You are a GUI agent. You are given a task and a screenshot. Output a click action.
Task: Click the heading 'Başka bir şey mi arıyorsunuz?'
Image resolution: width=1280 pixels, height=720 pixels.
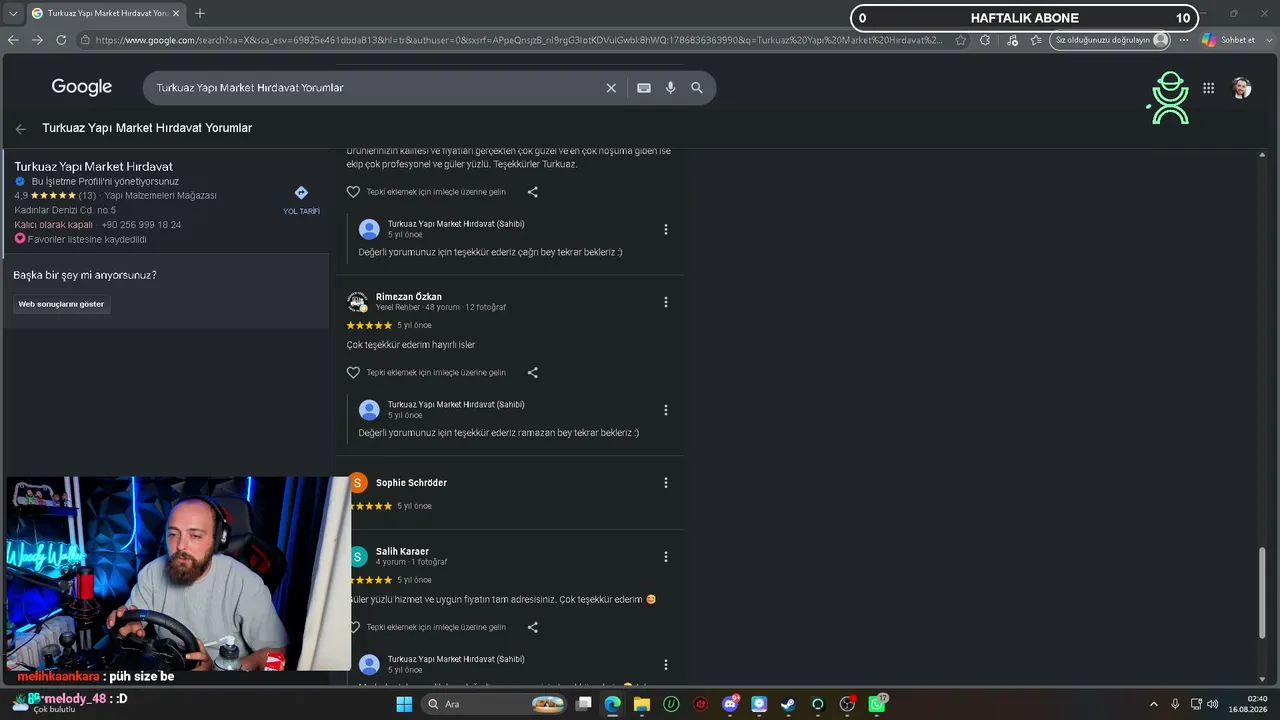(85, 275)
